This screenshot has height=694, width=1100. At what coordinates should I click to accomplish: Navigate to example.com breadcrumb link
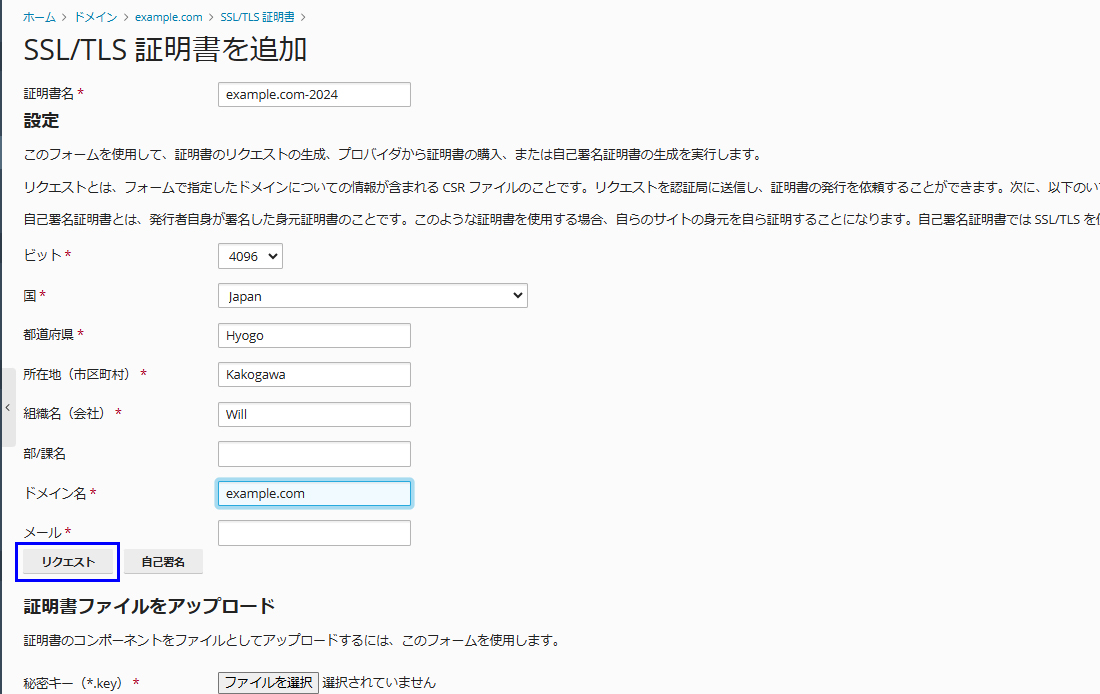click(168, 17)
